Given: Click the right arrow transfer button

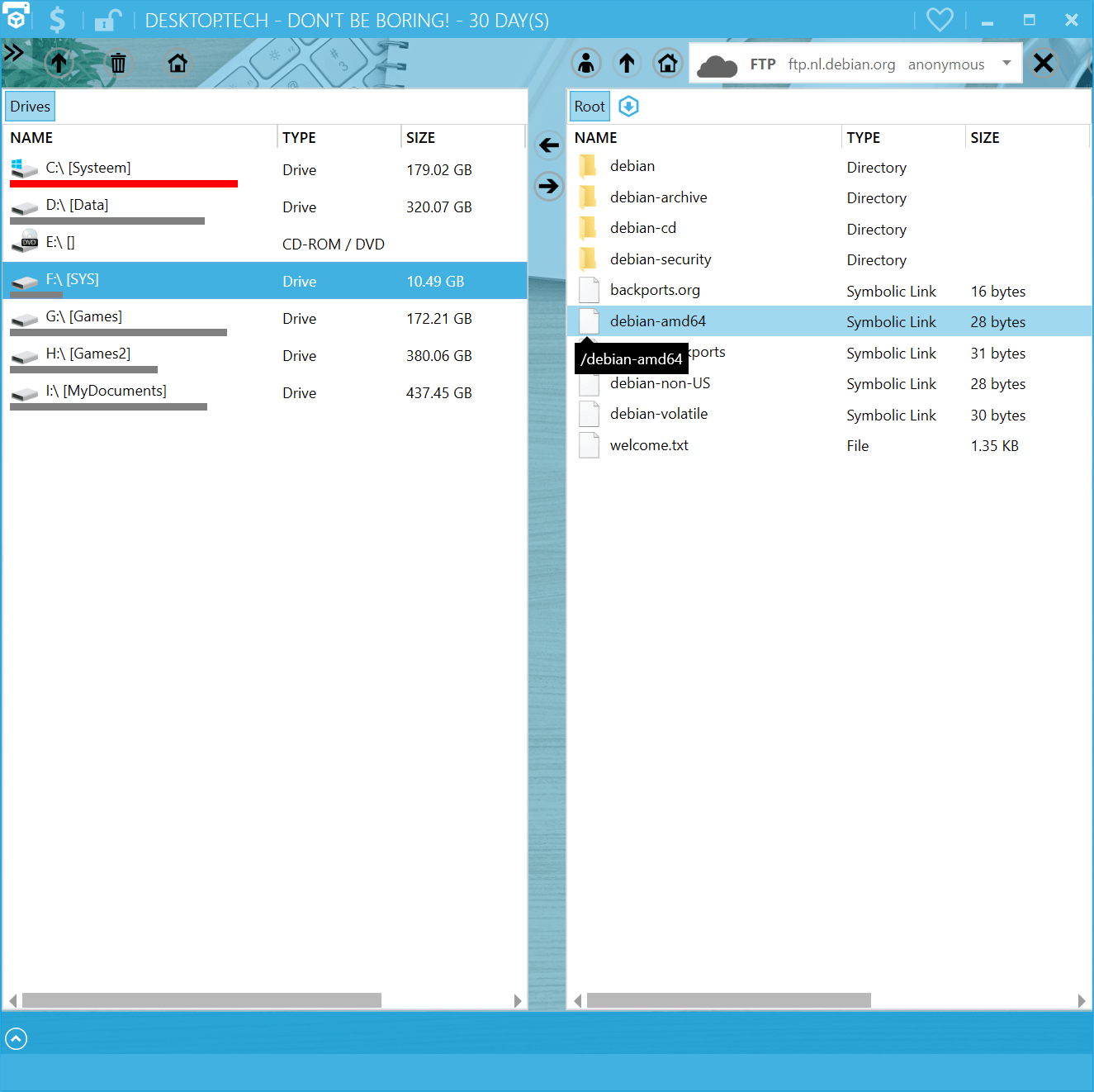Looking at the screenshot, I should [x=548, y=186].
